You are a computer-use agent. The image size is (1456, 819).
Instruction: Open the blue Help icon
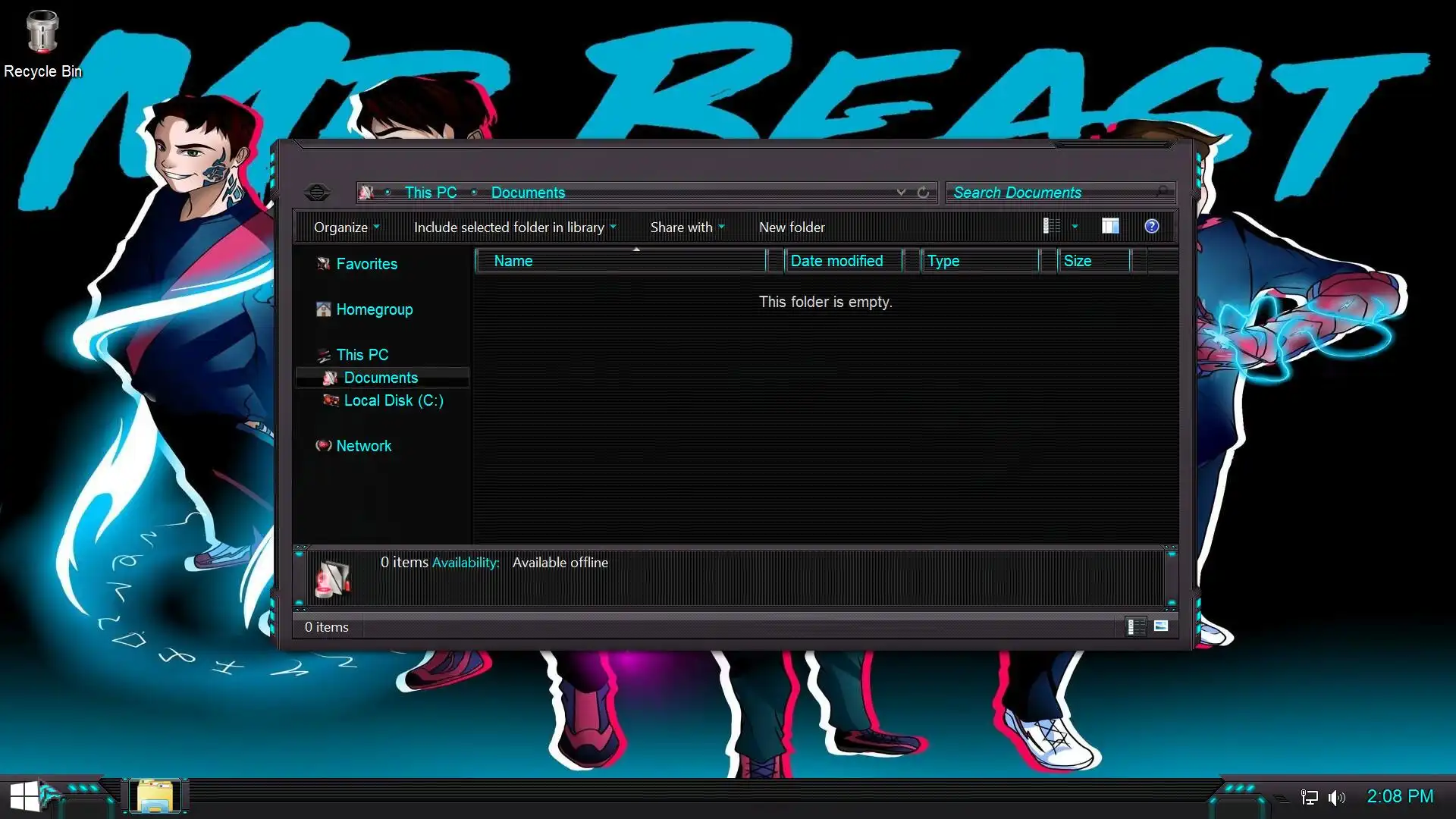[1151, 226]
